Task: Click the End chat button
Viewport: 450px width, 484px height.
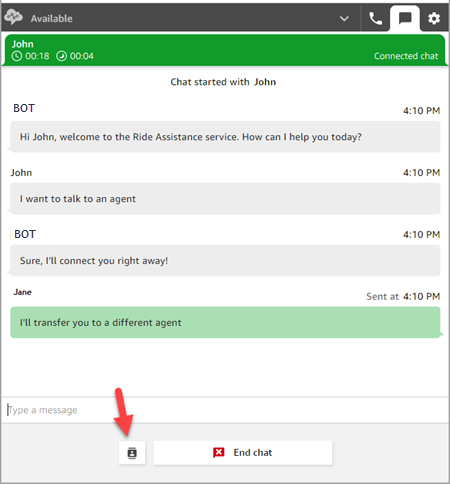Action: click(x=243, y=453)
